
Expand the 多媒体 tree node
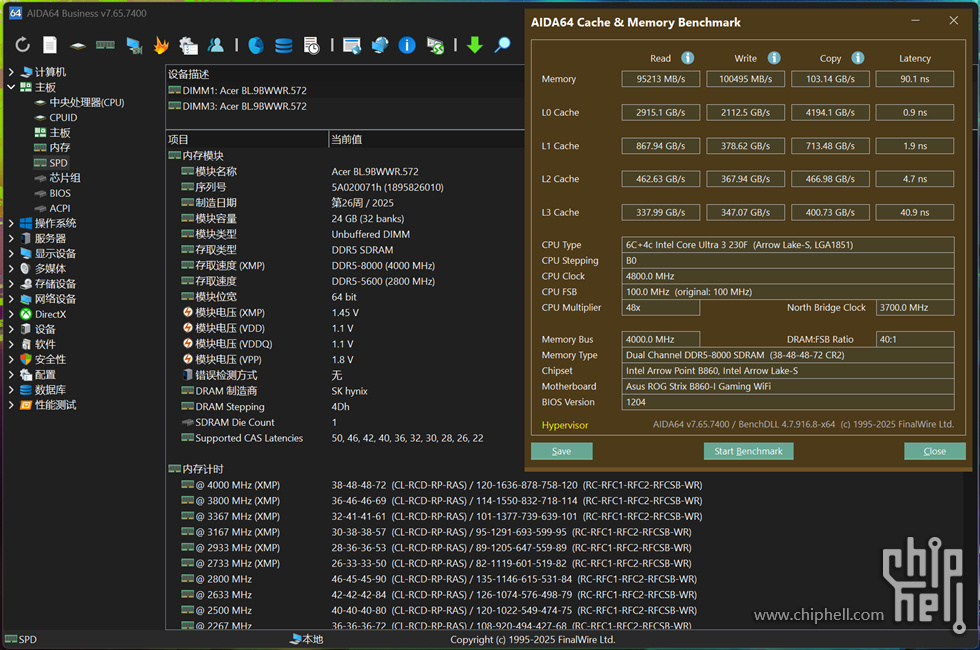pos(11,269)
